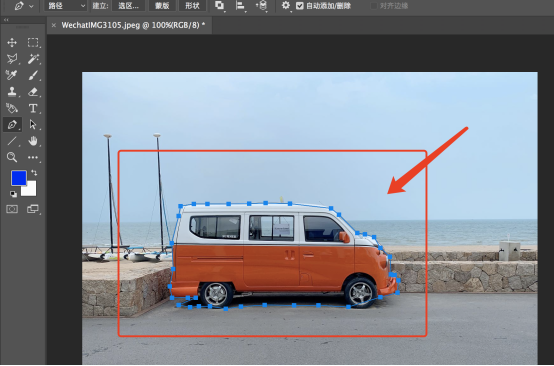Image resolution: width=554 pixels, height=366 pixels.
Task: Select the Path Selection arrow tool
Action: tap(33, 124)
